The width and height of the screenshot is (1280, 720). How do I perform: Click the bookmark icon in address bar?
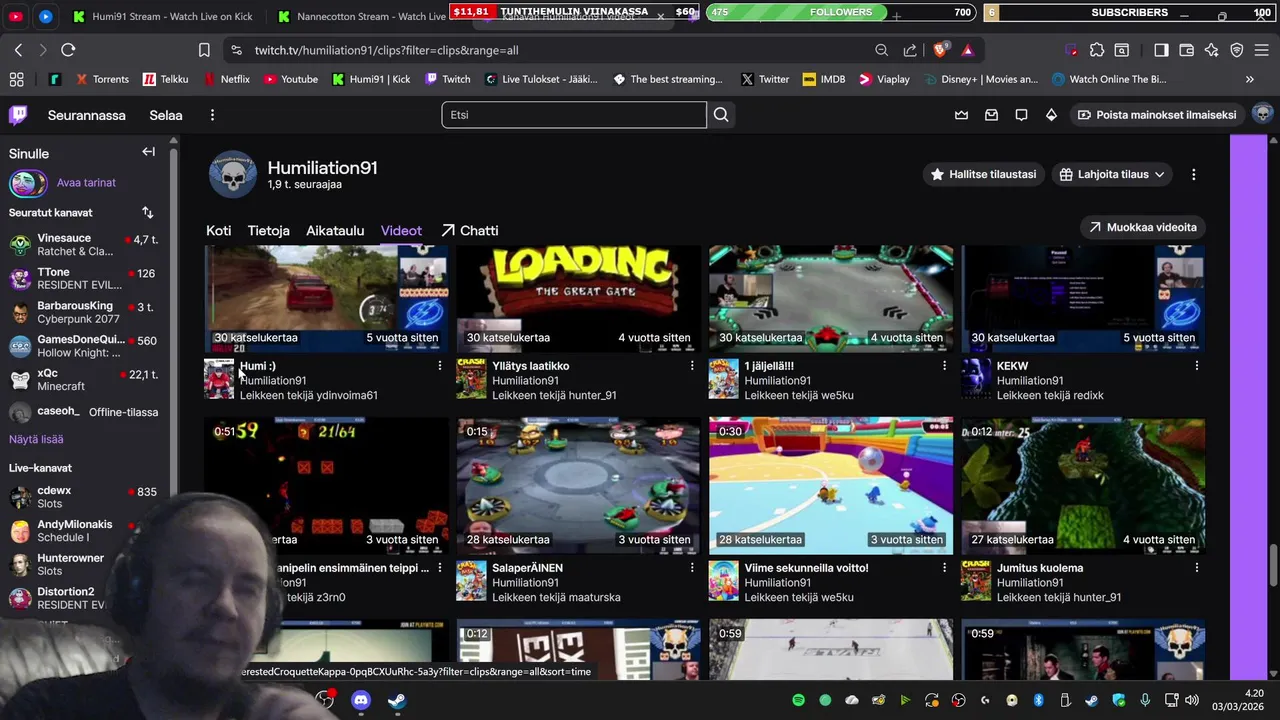point(204,50)
